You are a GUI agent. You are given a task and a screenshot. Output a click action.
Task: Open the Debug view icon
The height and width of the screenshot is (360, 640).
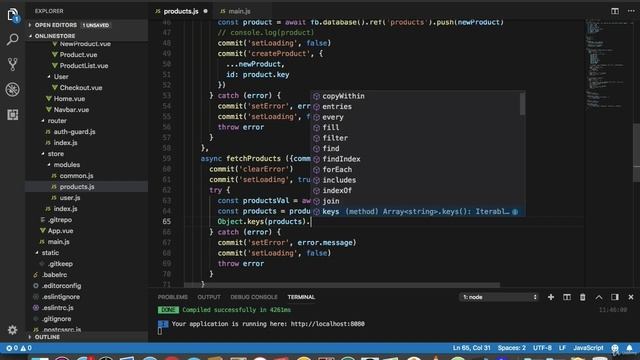tap(13, 89)
